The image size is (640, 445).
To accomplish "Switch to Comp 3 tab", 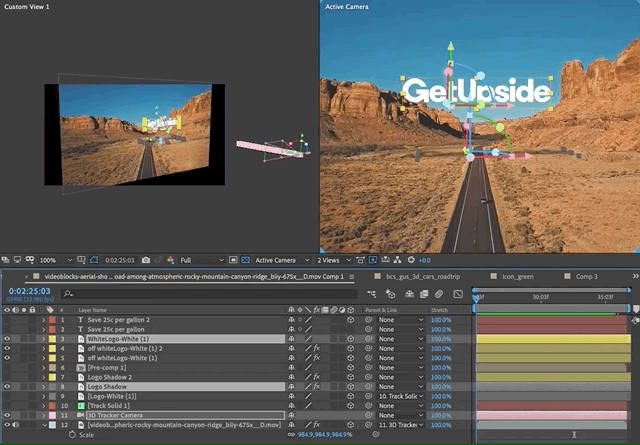I will click(x=587, y=276).
